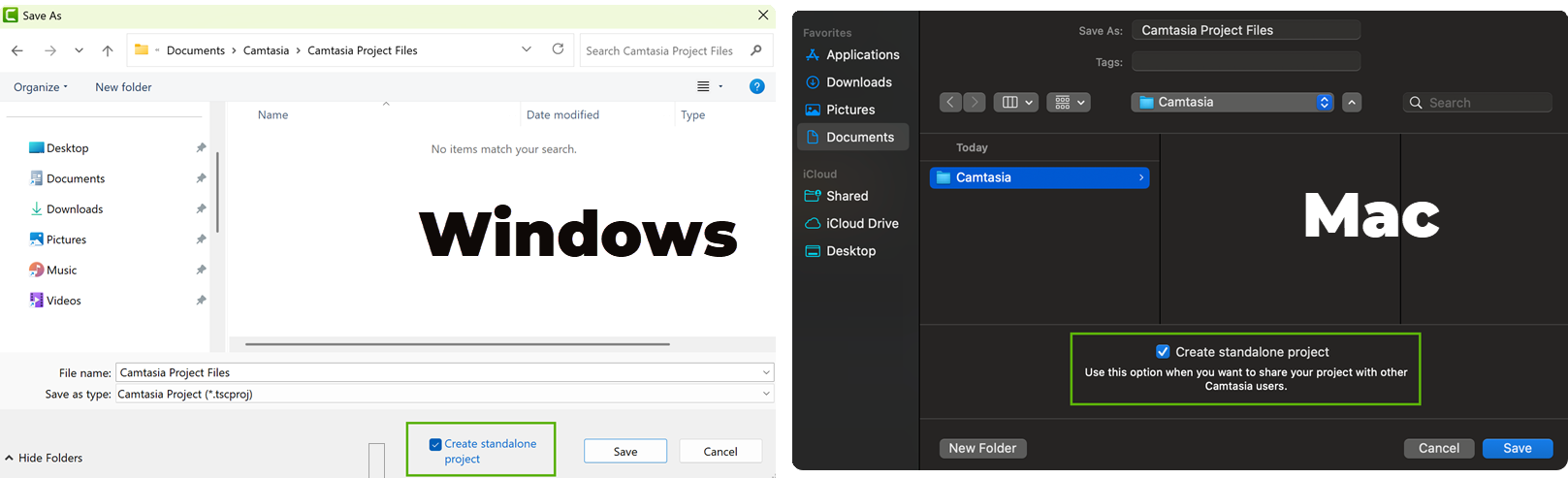Click the navigation pane vertical scrollbar
Screen dimensions: 1568x478
[217, 192]
